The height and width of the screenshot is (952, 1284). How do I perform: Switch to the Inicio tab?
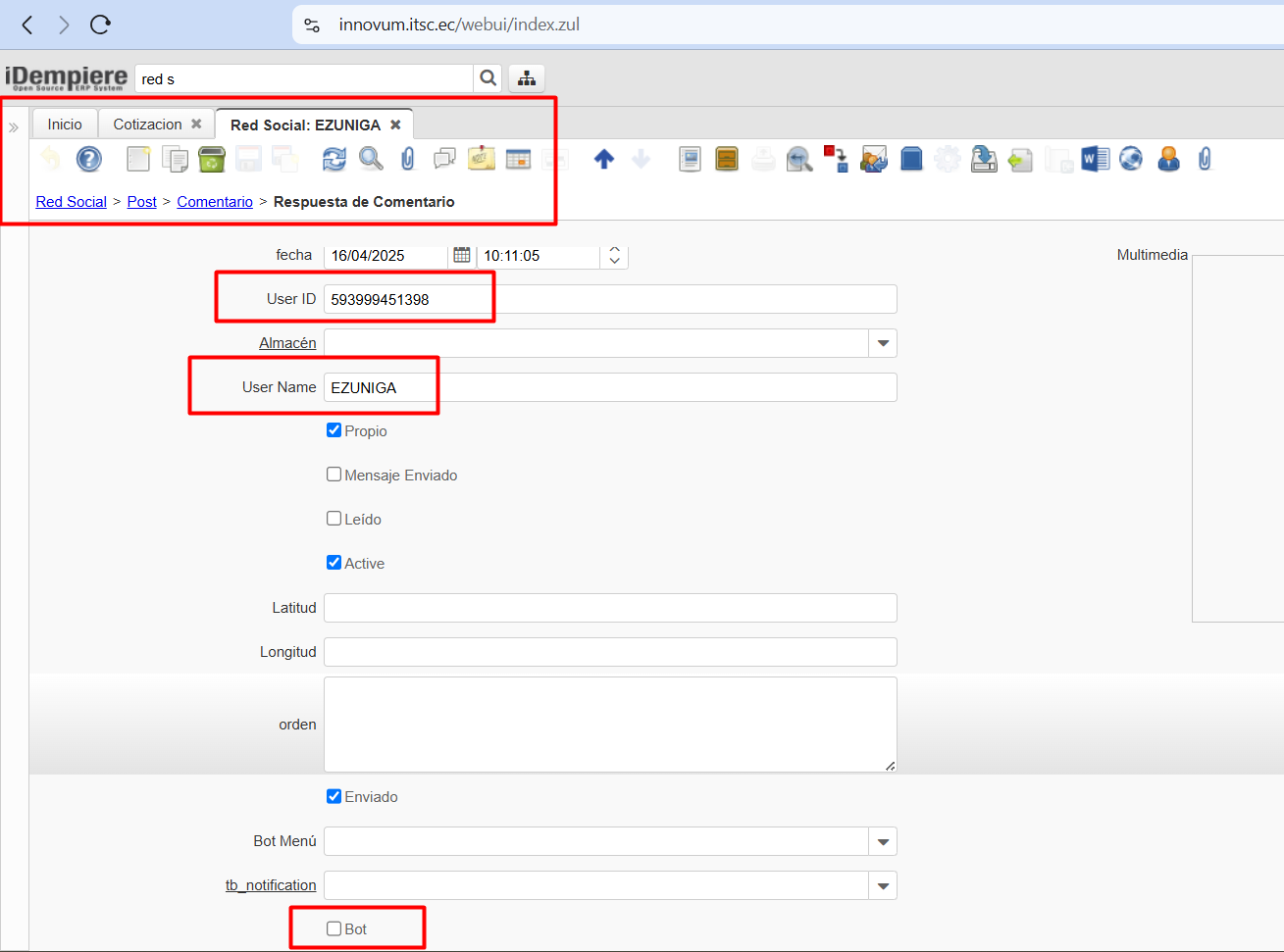pyautogui.click(x=65, y=125)
